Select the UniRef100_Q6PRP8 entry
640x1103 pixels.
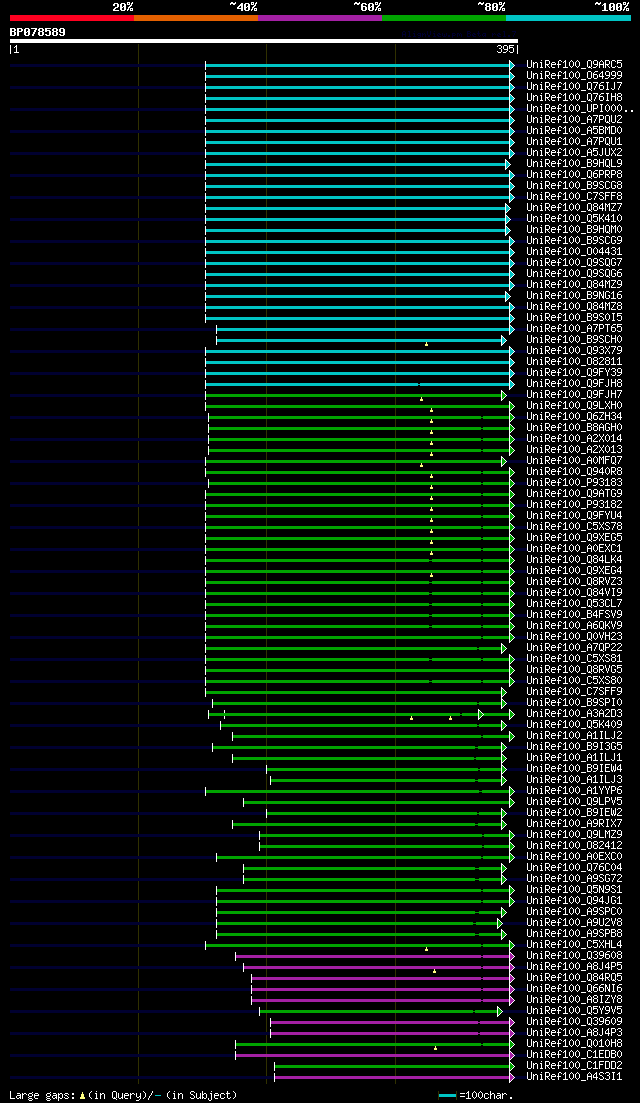[x=574, y=174]
